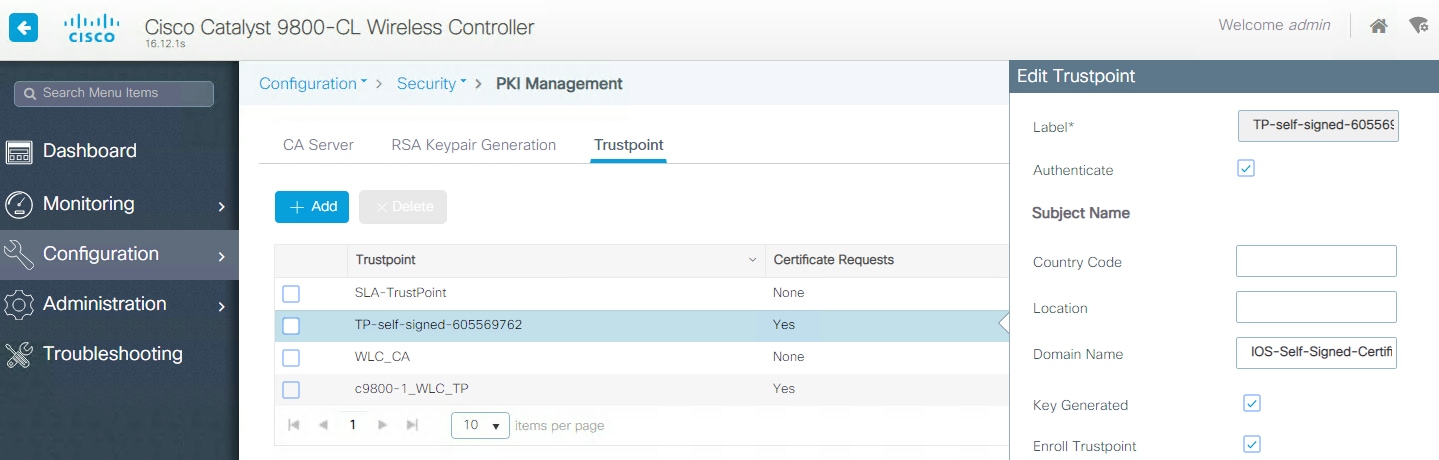Click the wireless settings icon in header

[x=1419, y=26]
